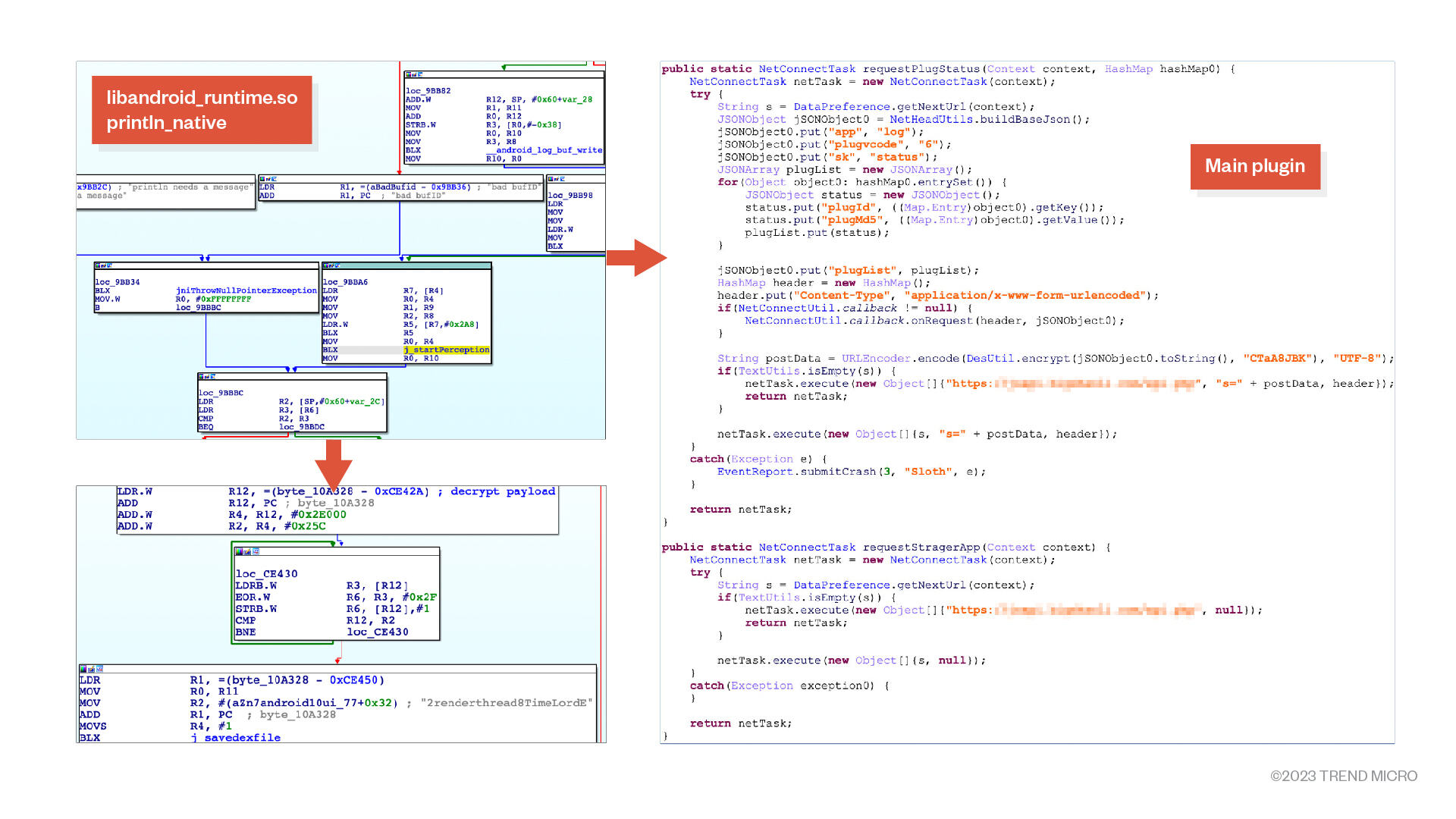Click the red right-pointing arrow
1456x819 pixels.
coord(637,258)
